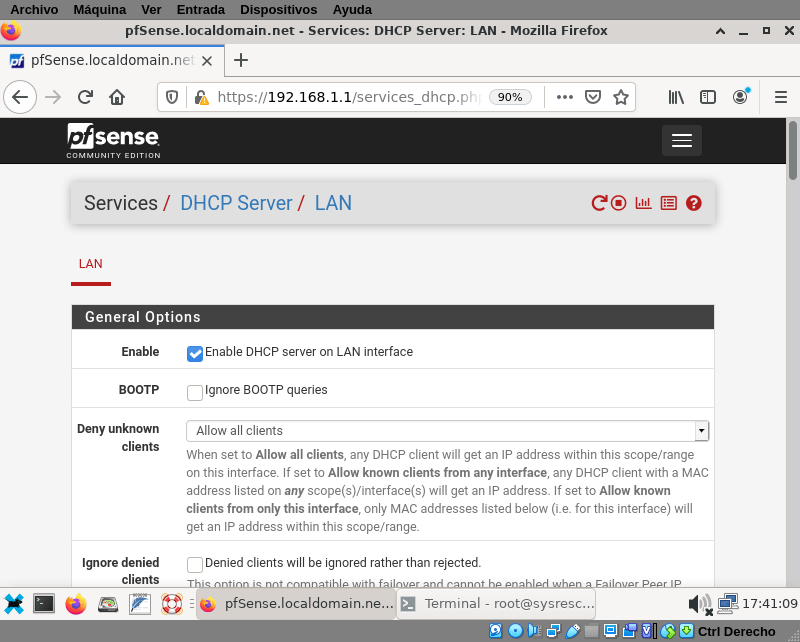Open the Máquina menu
Viewport: 800px width, 642px height.
click(x=99, y=10)
